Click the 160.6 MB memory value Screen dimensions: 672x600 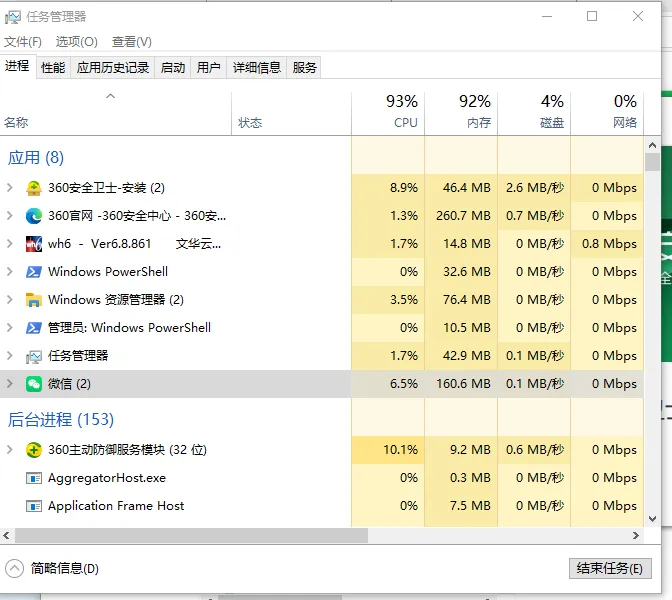pos(463,384)
